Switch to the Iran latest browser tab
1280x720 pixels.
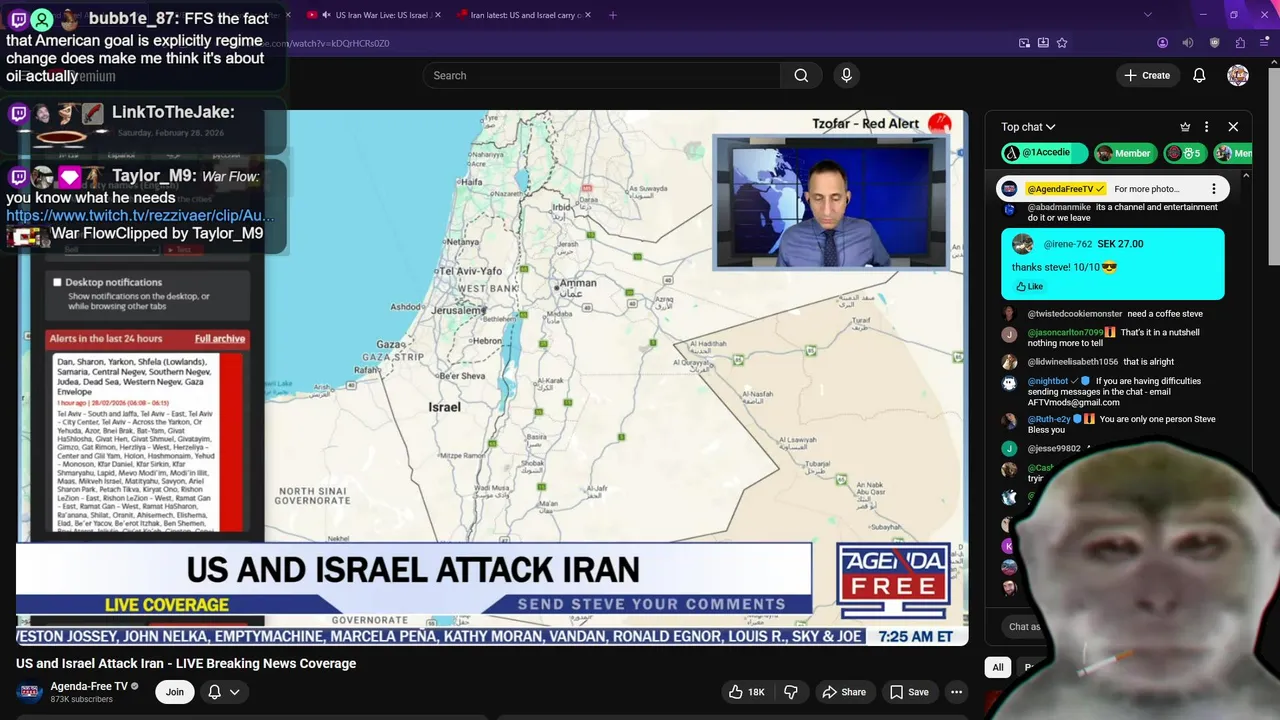tap(523, 15)
